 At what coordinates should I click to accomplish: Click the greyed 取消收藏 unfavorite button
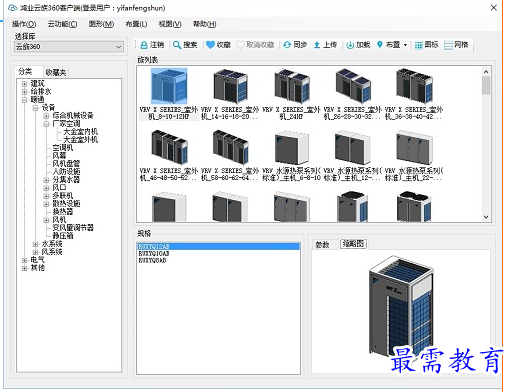point(255,45)
